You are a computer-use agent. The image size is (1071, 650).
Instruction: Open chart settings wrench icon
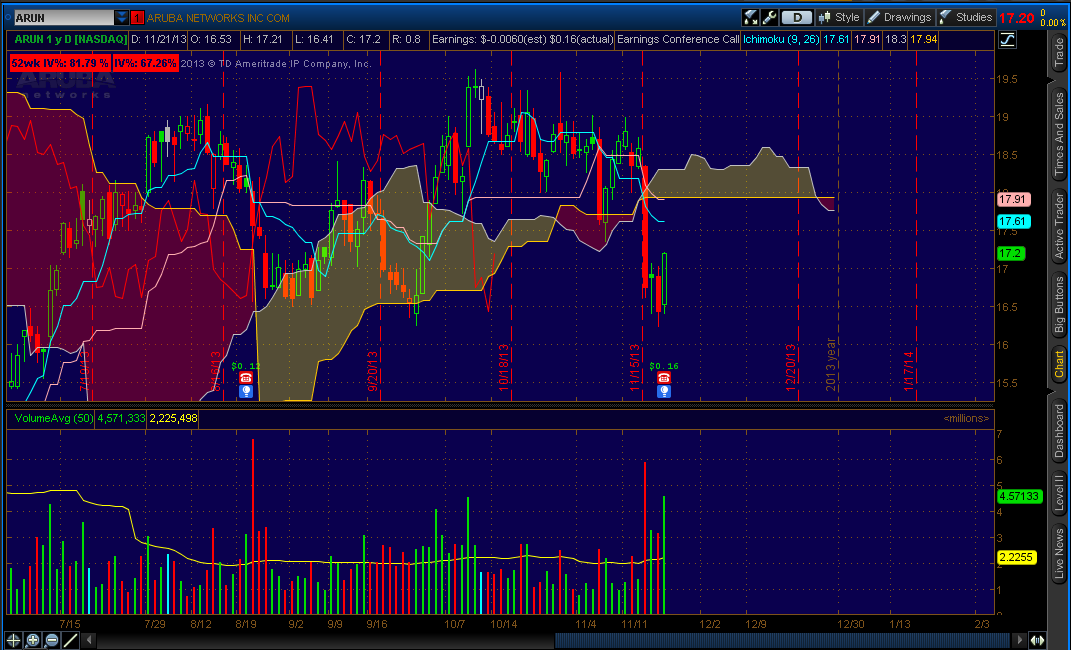click(x=768, y=17)
